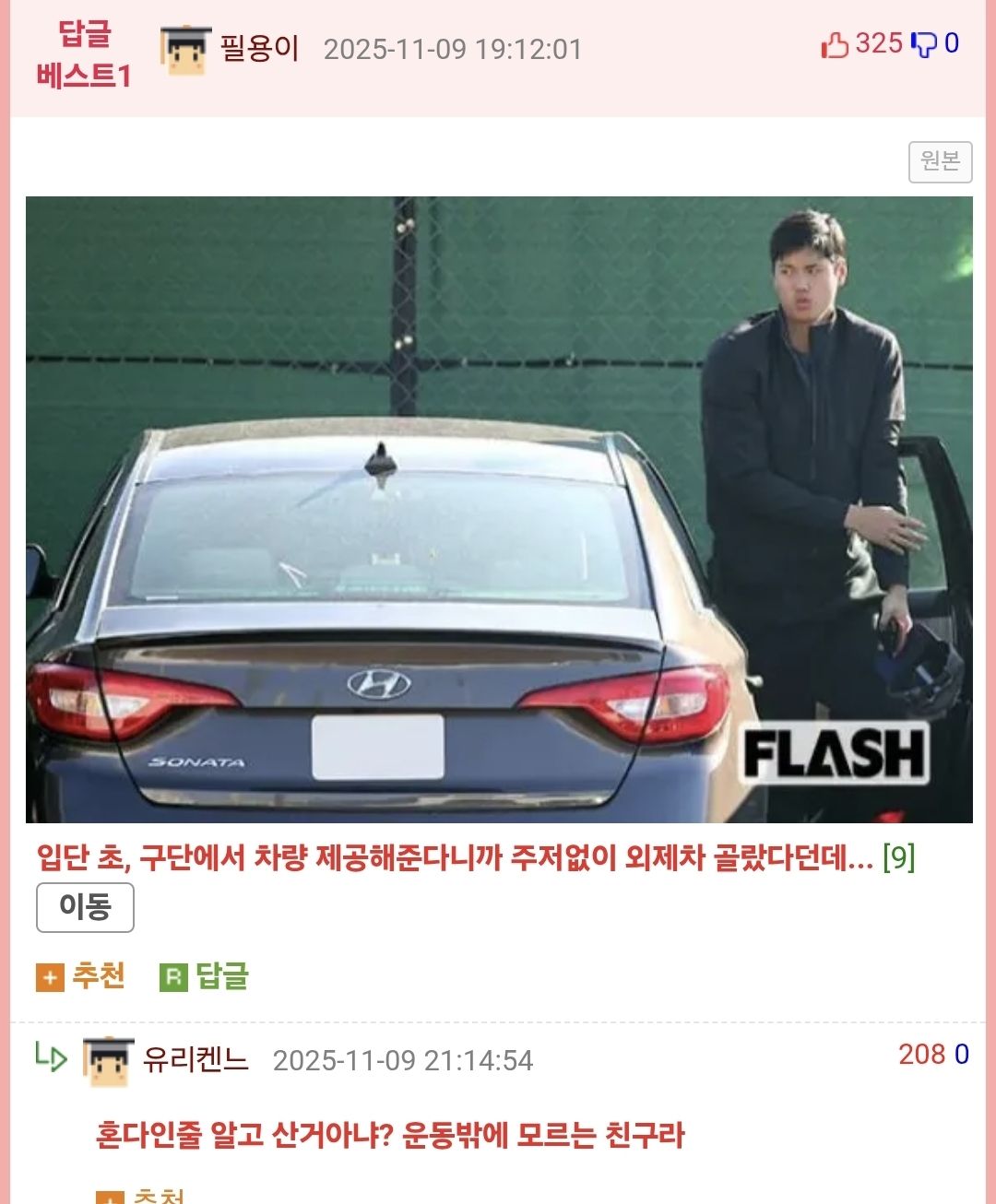The height and width of the screenshot is (1204, 996).
Task: Click the timestamp 2025-11-09 19:12:01
Action: click(453, 49)
